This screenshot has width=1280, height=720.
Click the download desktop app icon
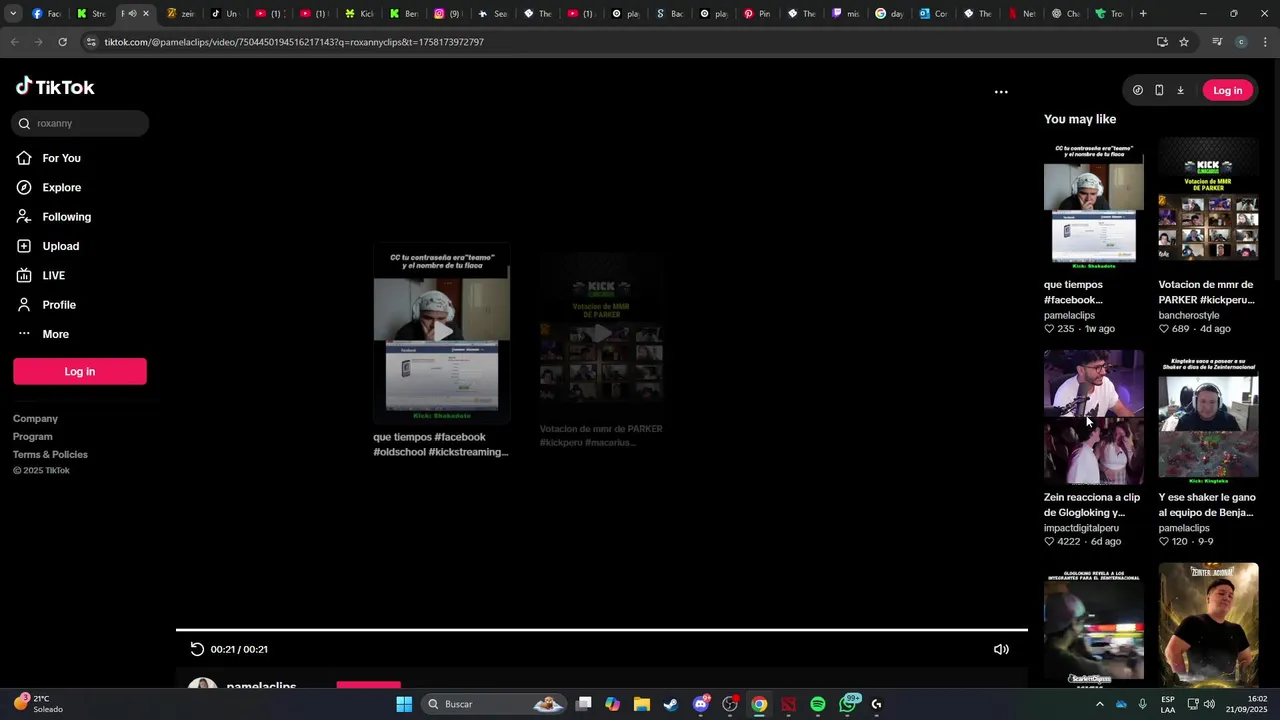pyautogui.click(x=1180, y=90)
